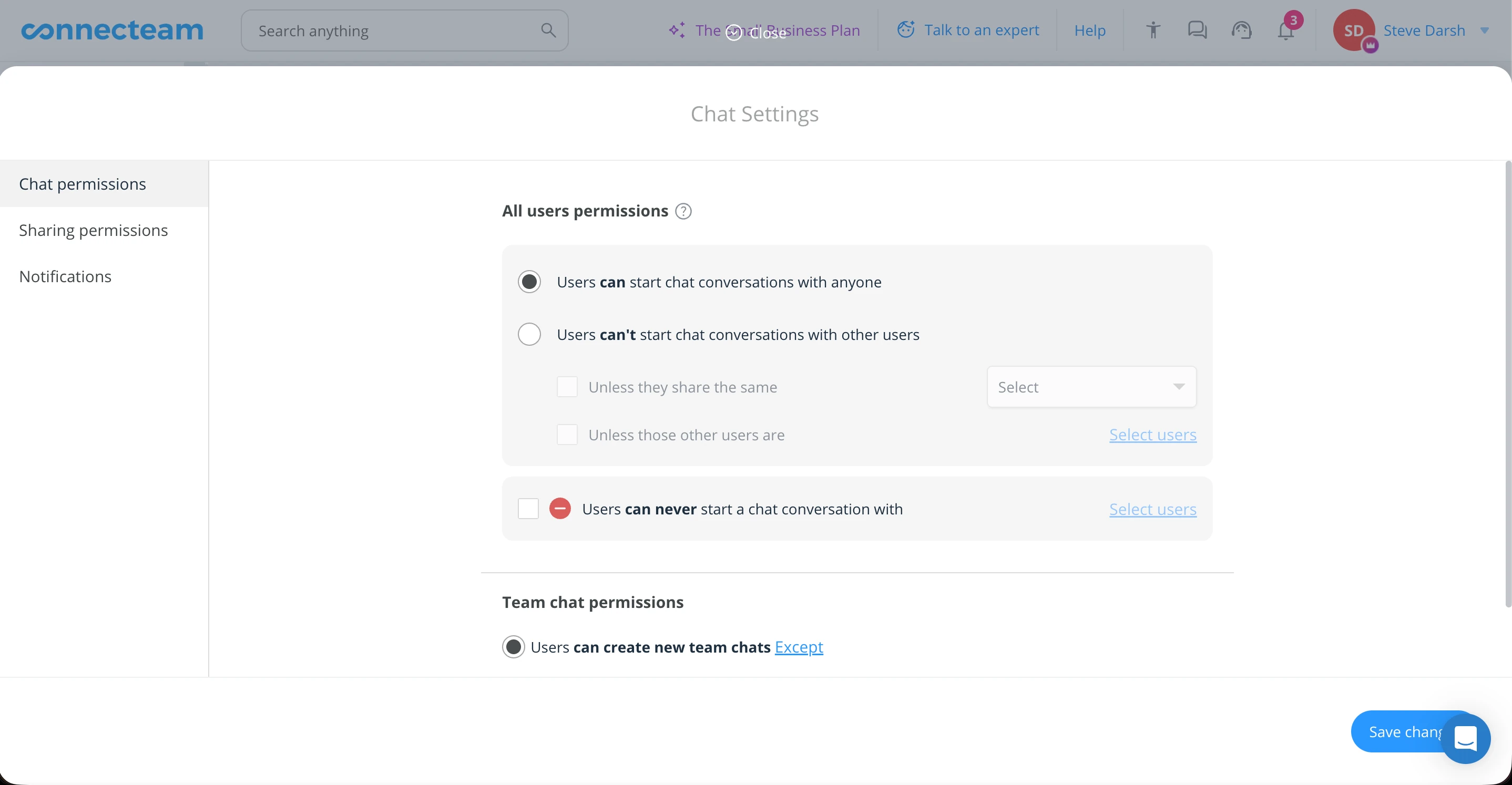The height and width of the screenshot is (785, 1512).
Task: Select Users can create new team chats
Action: (513, 647)
